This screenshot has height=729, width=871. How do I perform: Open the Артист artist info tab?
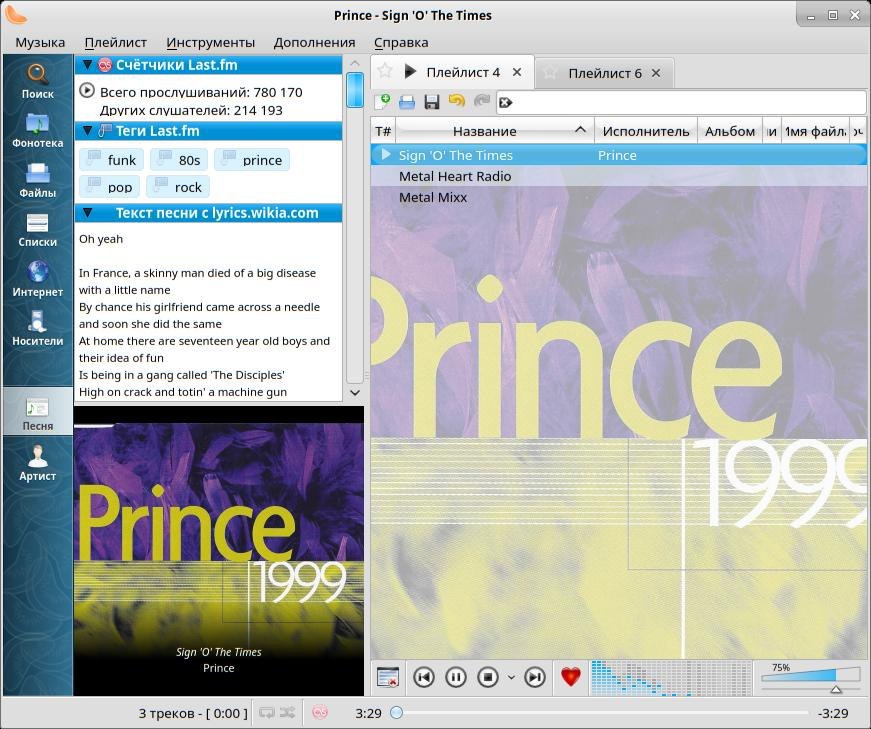[x=38, y=463]
